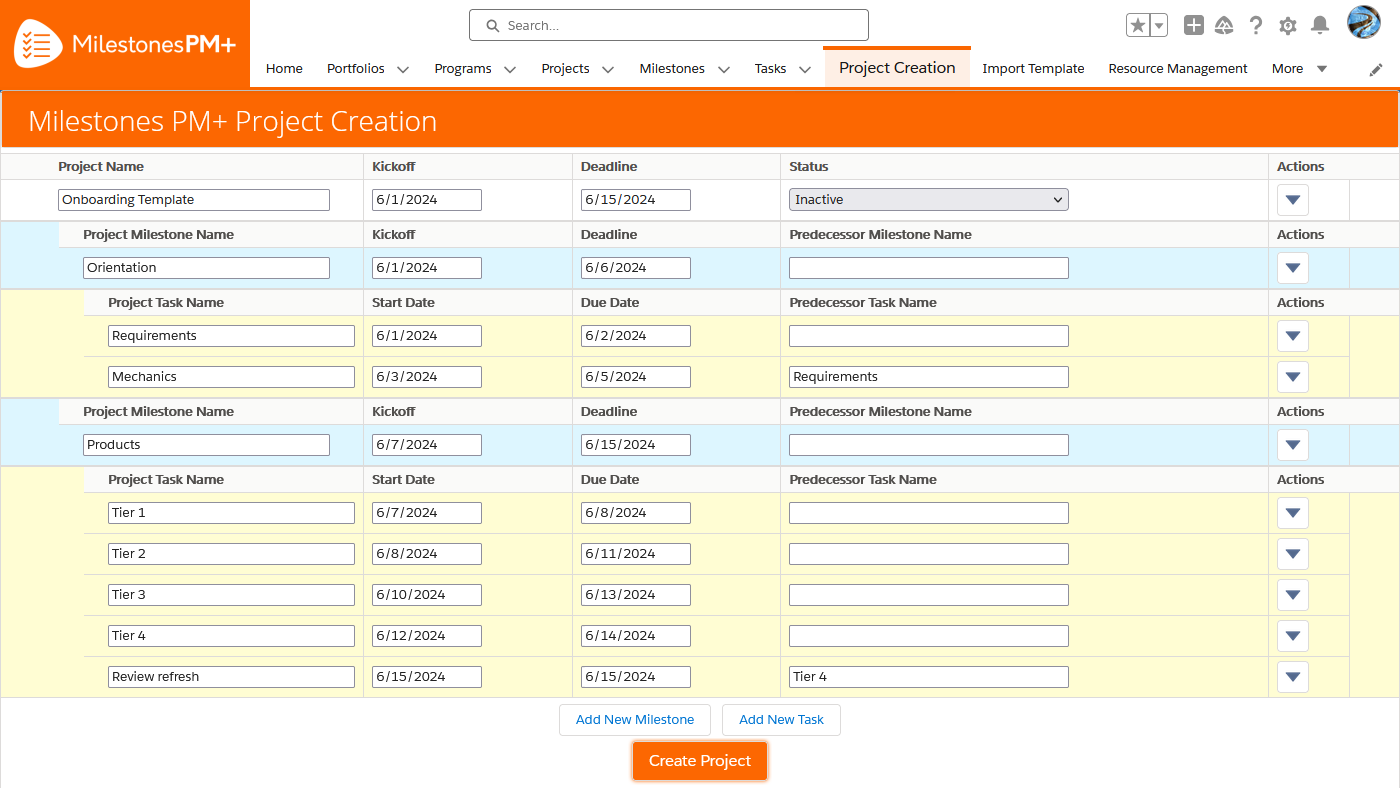Focus the global Search box
This screenshot has height=788, width=1400.
[x=668, y=25]
